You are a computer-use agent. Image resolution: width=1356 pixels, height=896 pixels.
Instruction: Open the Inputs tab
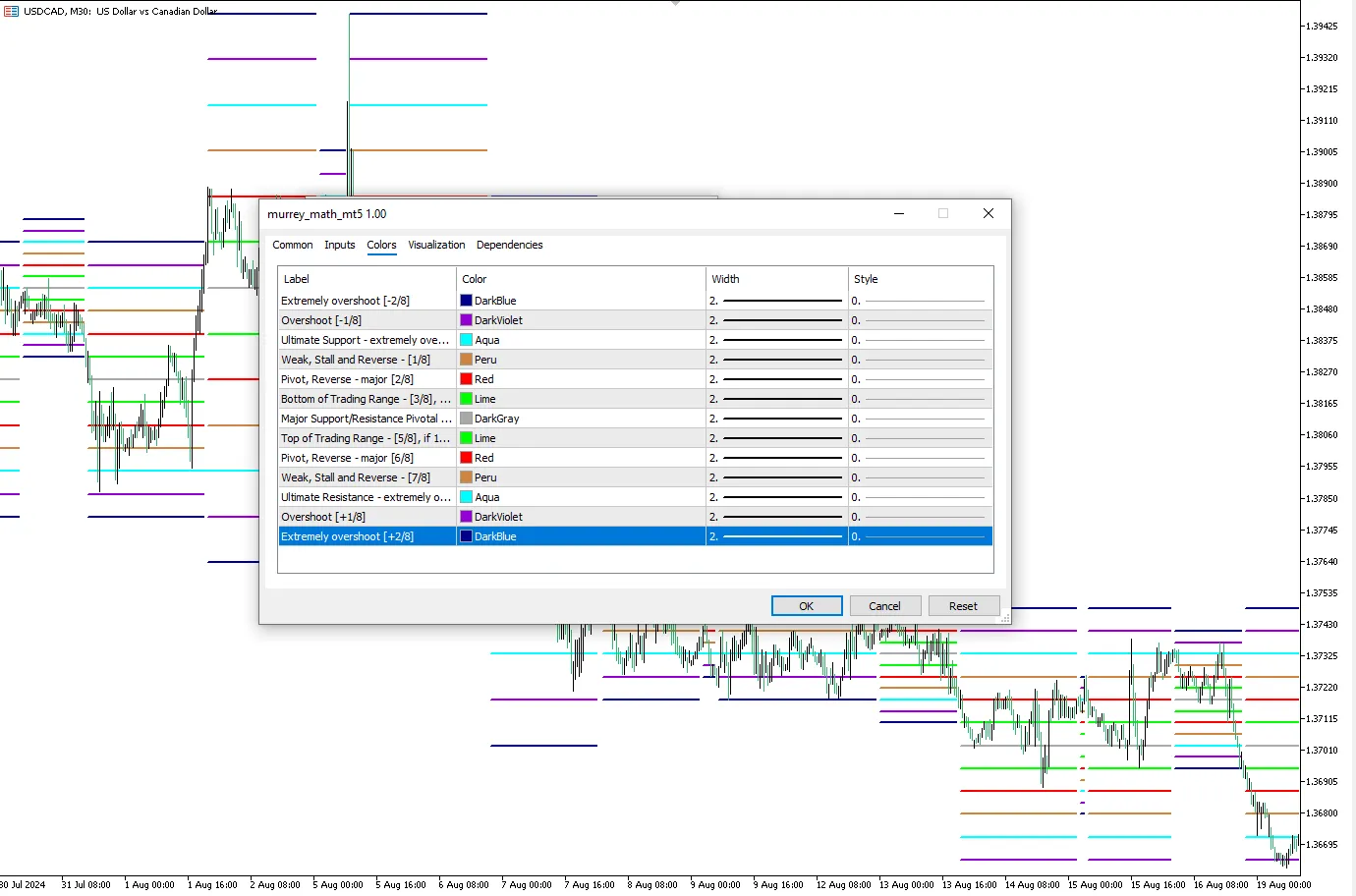(340, 245)
